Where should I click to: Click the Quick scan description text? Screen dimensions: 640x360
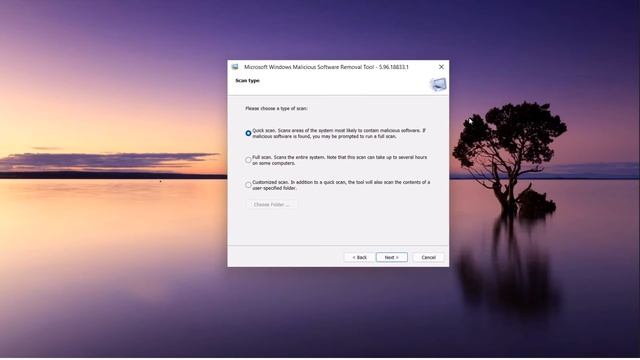(339, 133)
